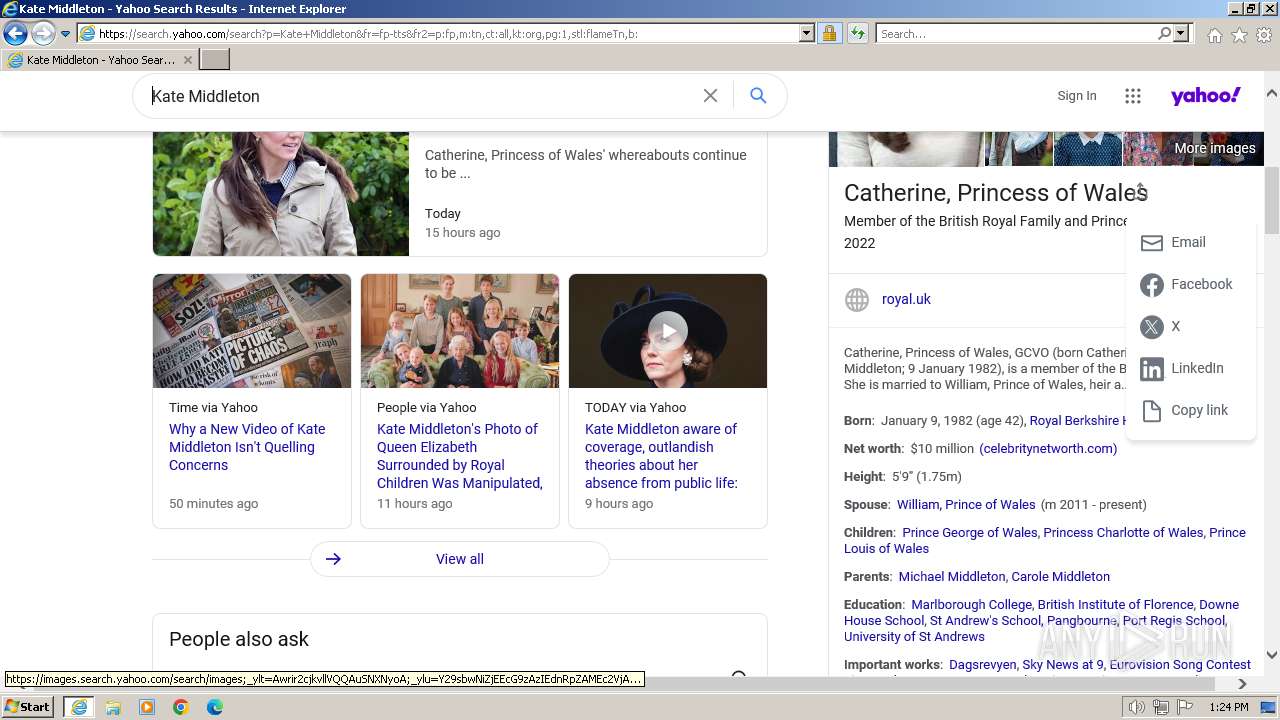Open a new blank tab
1280x720 pixels.
point(215,60)
